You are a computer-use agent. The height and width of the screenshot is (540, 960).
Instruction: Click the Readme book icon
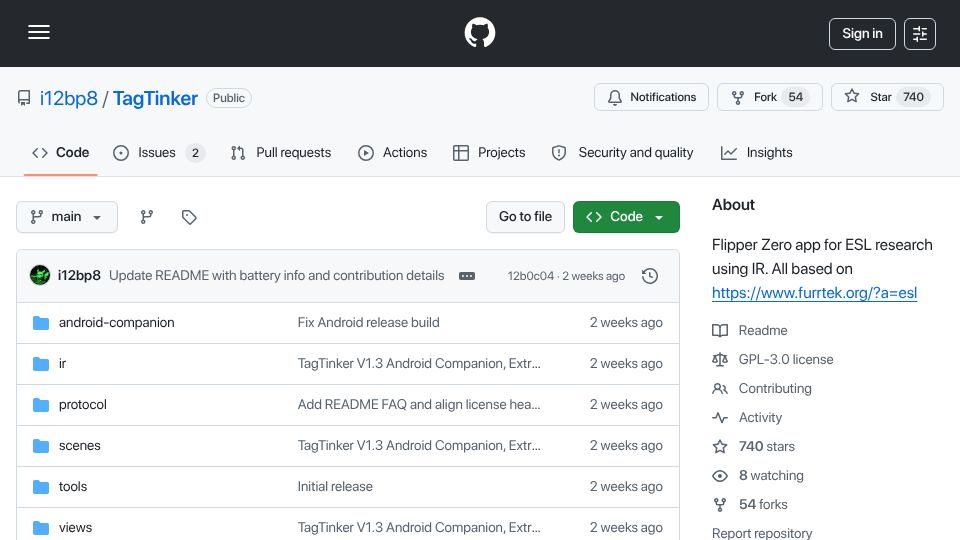click(x=720, y=331)
